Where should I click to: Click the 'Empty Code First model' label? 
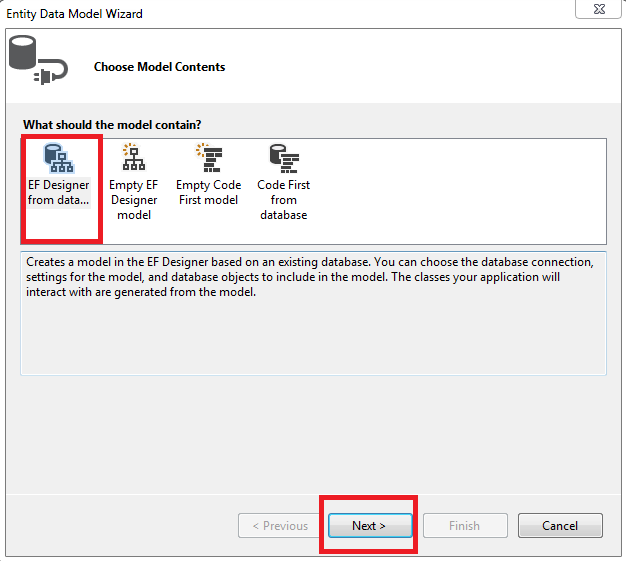[209, 192]
